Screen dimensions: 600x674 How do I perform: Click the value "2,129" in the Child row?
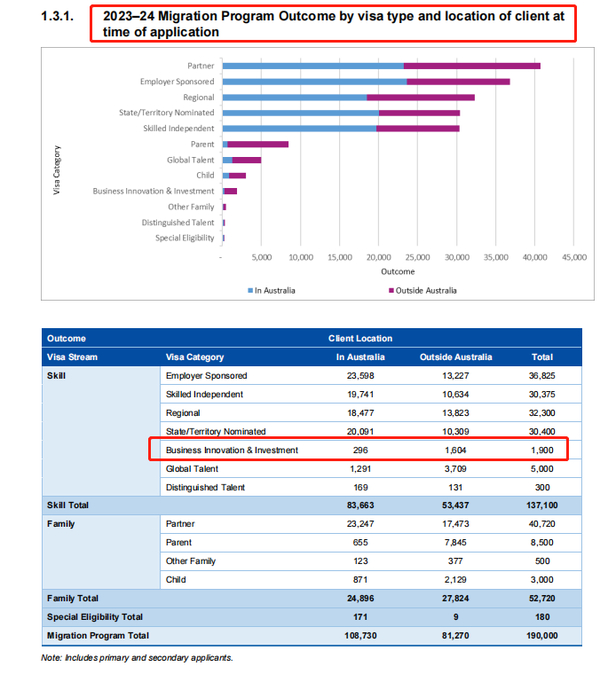pyautogui.click(x=456, y=580)
